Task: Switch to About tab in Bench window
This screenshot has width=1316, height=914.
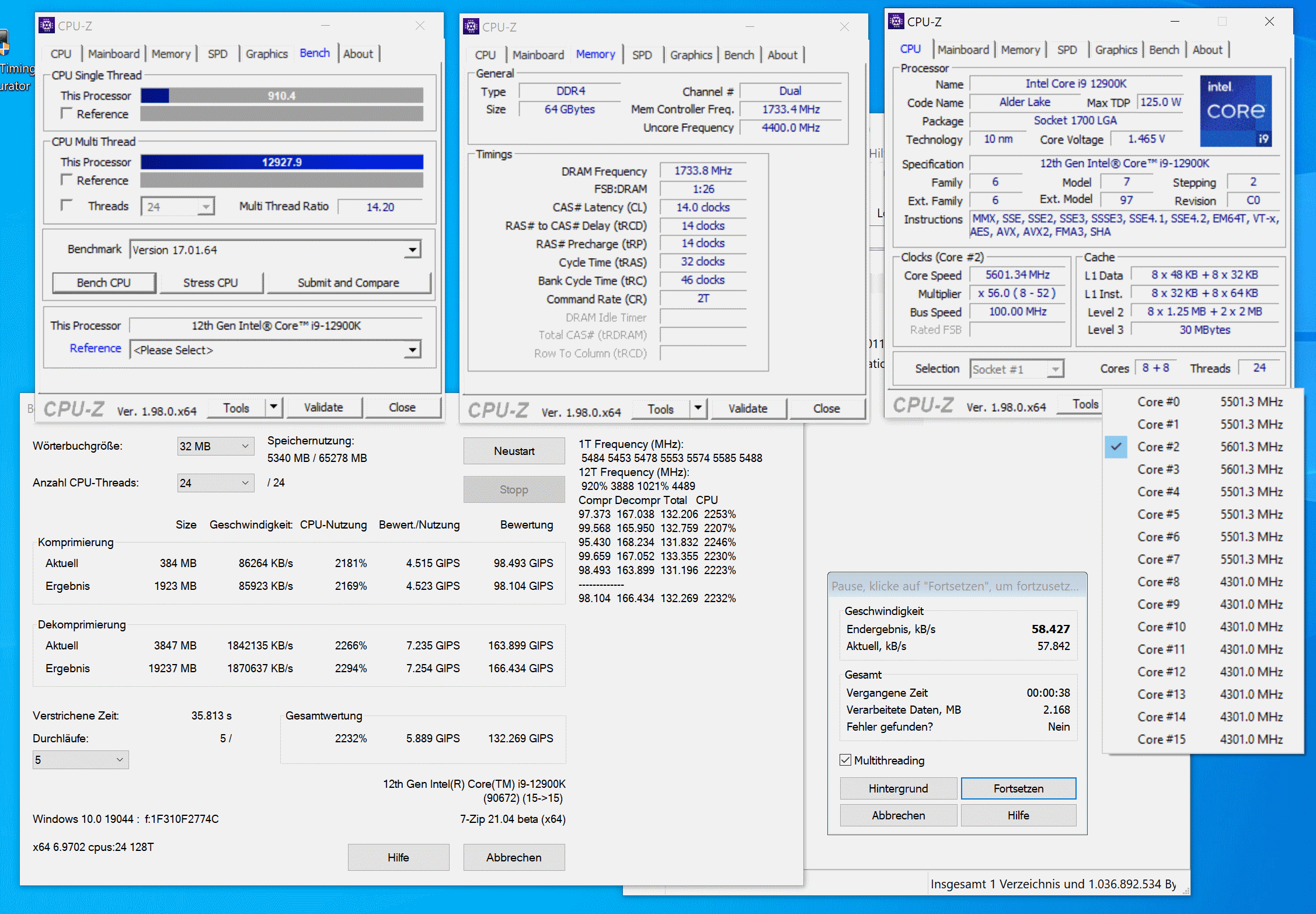Action: click(x=358, y=54)
